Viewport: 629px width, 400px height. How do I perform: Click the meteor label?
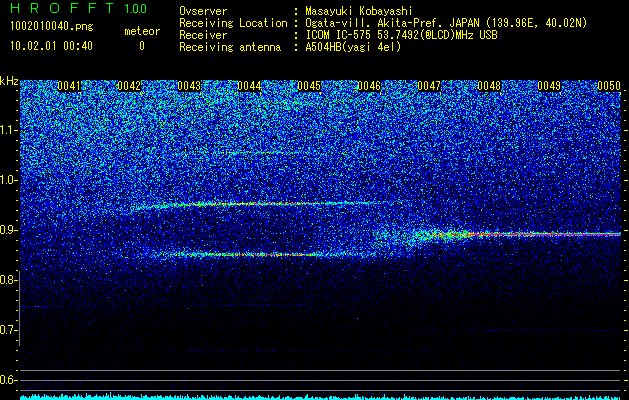[142, 31]
